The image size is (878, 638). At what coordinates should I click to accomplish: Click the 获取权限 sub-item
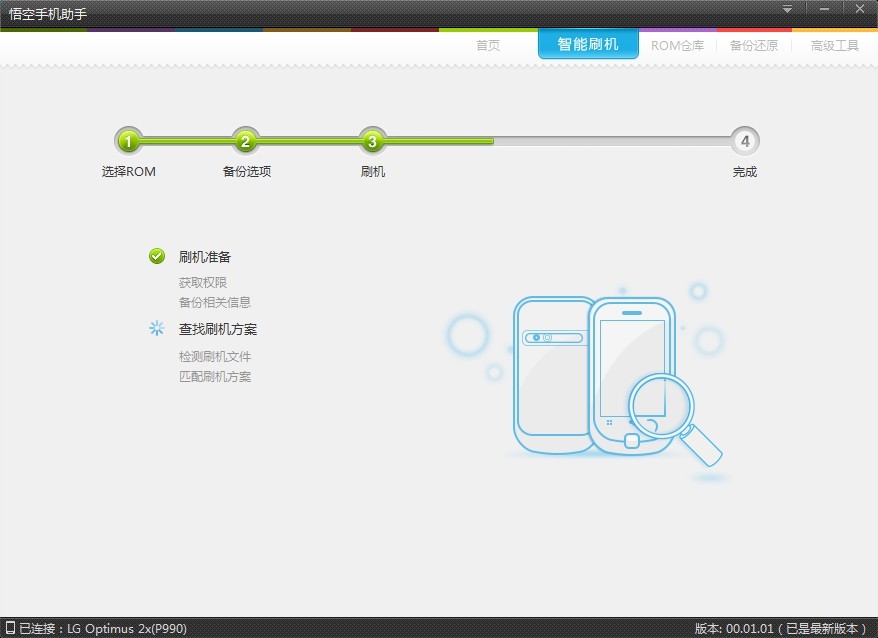[x=202, y=282]
